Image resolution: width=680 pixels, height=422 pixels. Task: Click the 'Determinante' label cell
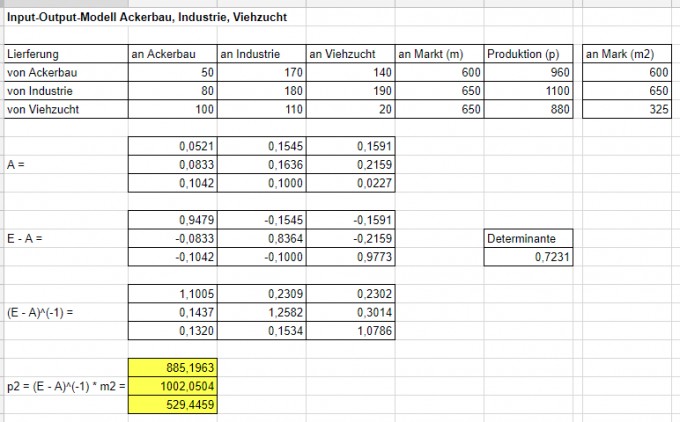pos(528,239)
